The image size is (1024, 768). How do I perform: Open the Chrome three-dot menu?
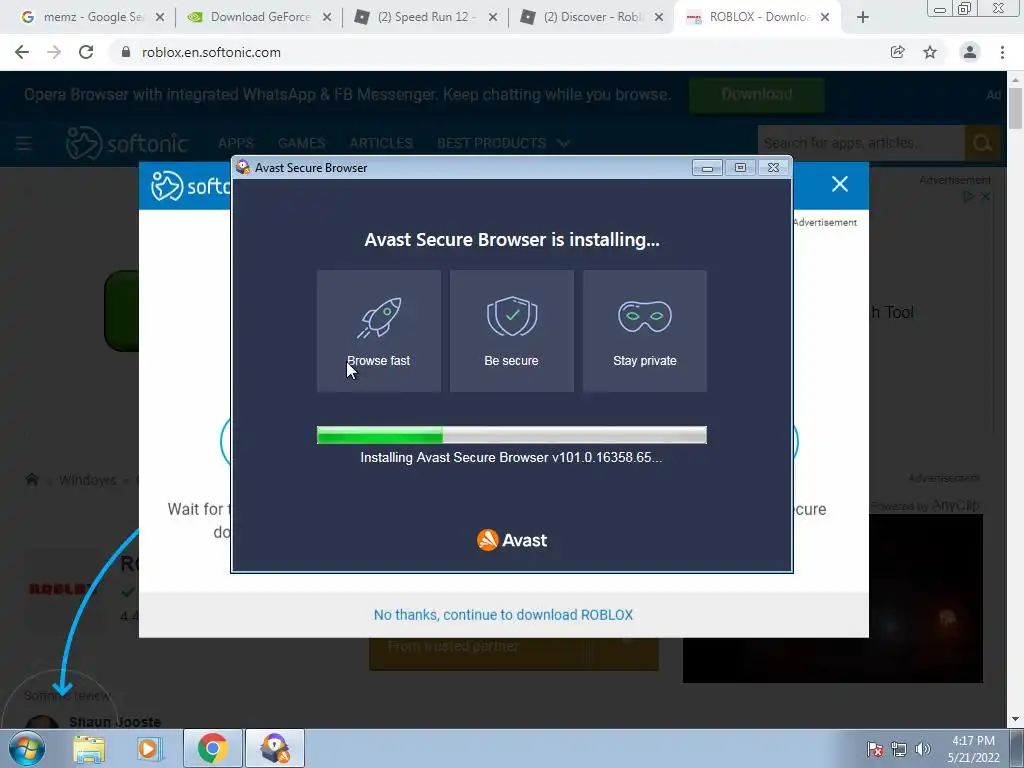(1002, 52)
